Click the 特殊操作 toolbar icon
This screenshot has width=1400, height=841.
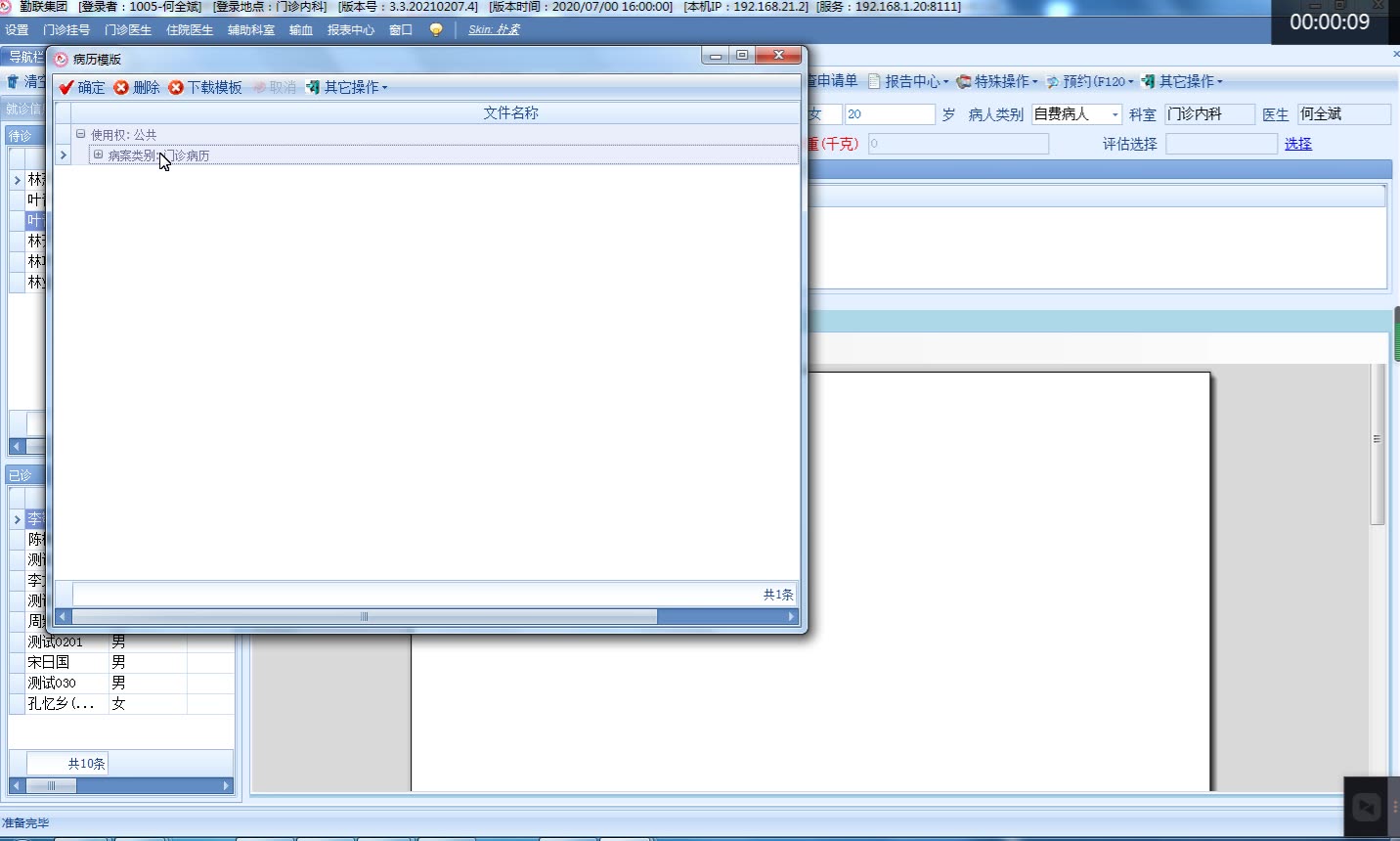964,81
